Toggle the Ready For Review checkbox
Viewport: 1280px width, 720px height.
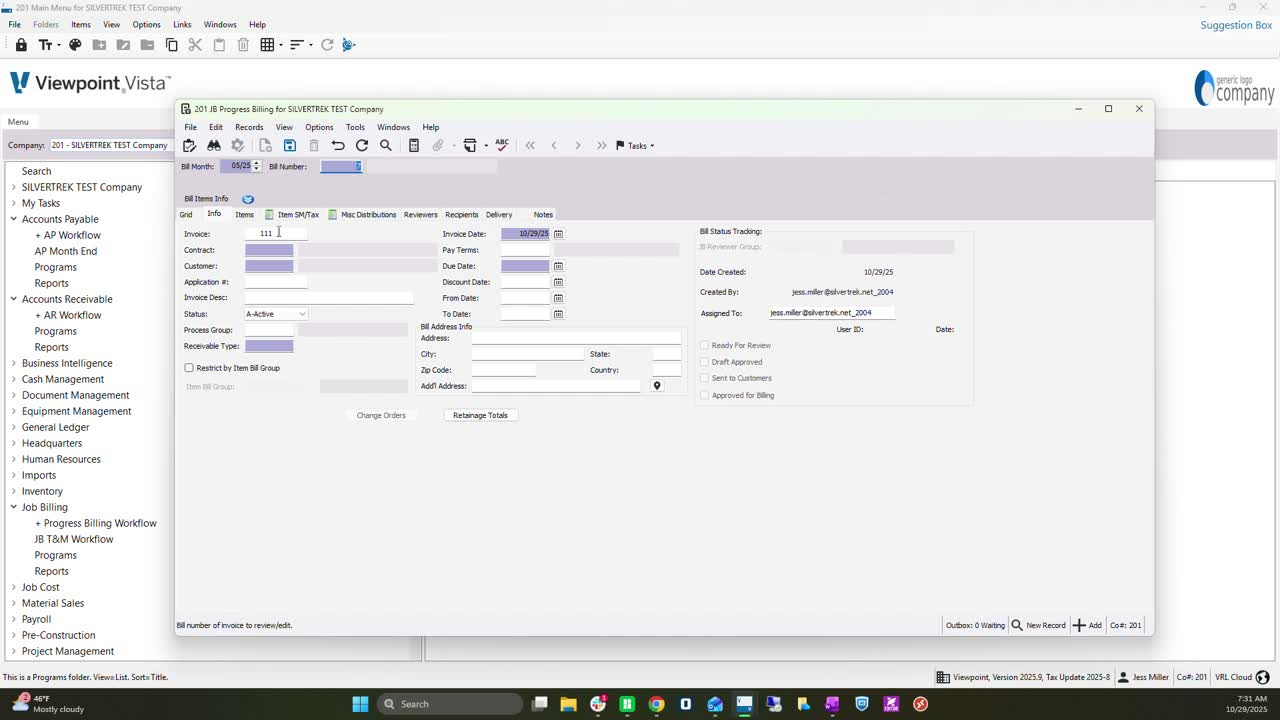pos(704,346)
